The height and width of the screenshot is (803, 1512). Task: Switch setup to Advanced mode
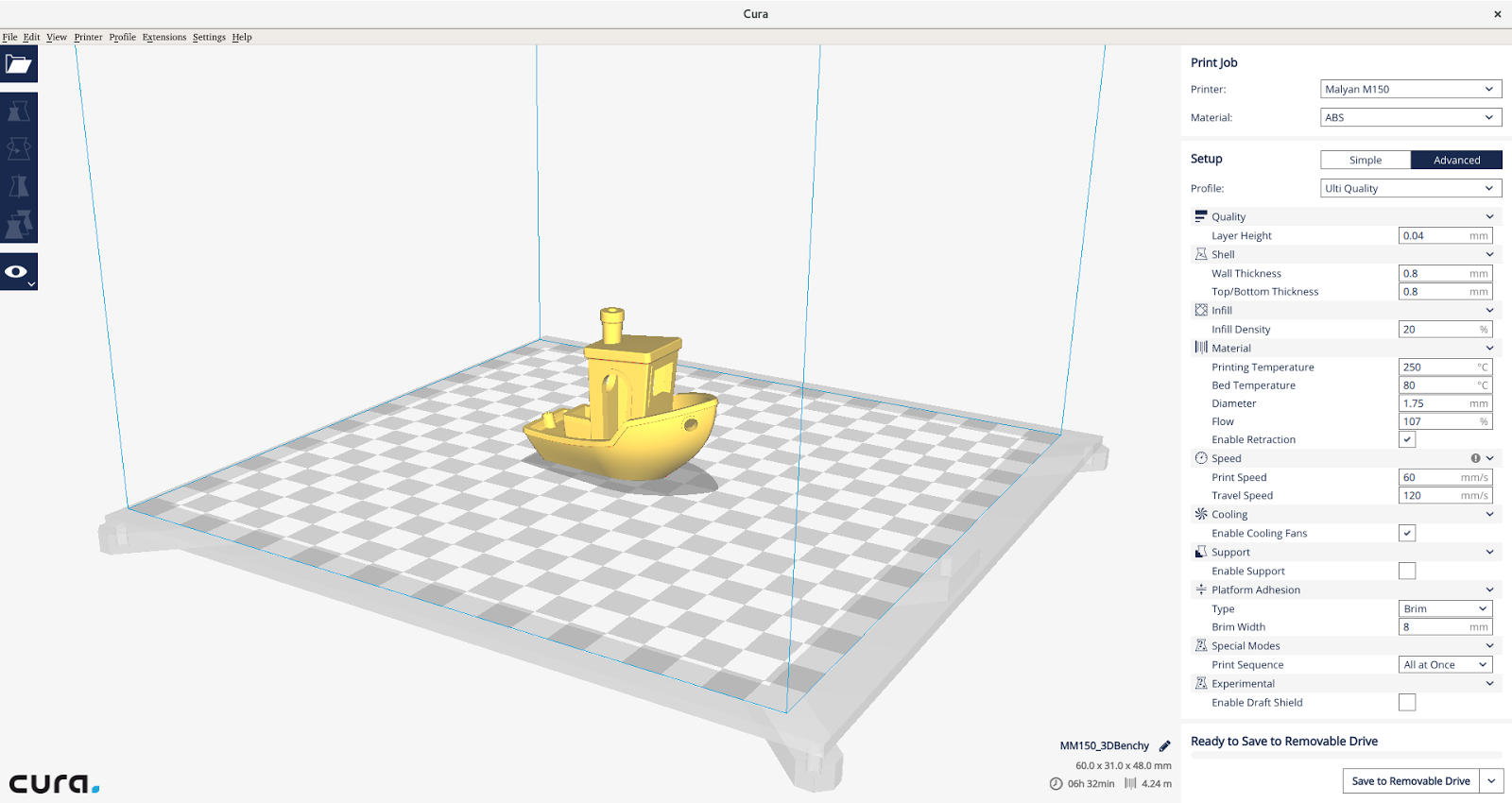pyautogui.click(x=1456, y=160)
